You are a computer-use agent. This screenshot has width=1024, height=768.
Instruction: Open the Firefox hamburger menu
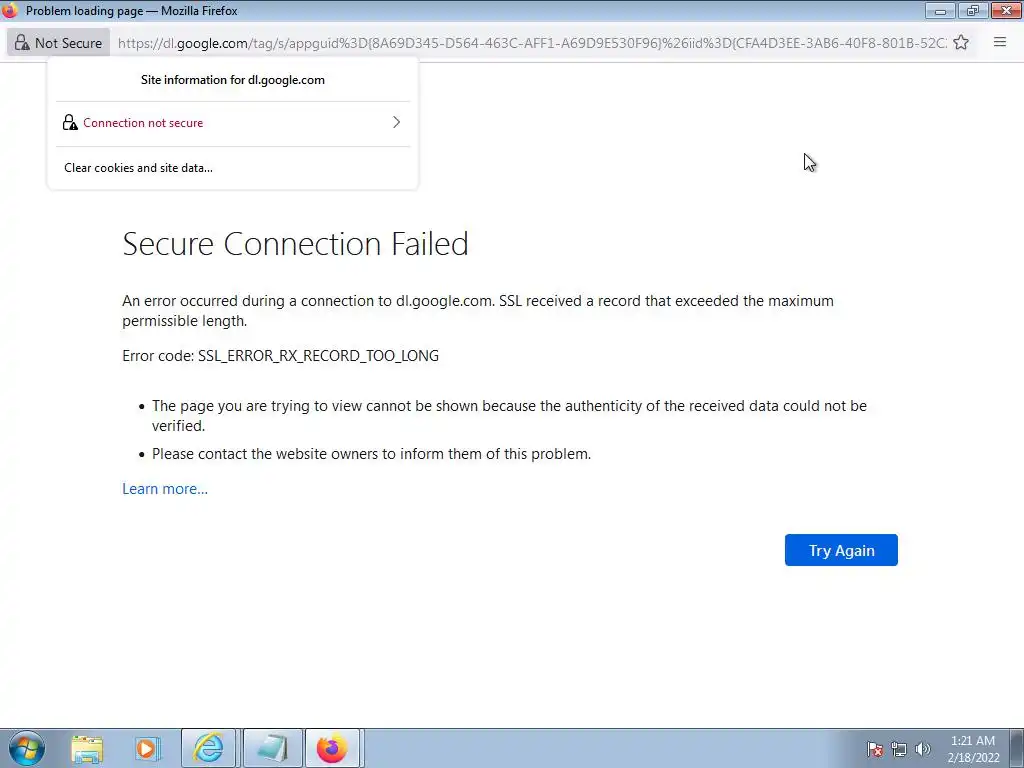pyautogui.click(x=999, y=42)
